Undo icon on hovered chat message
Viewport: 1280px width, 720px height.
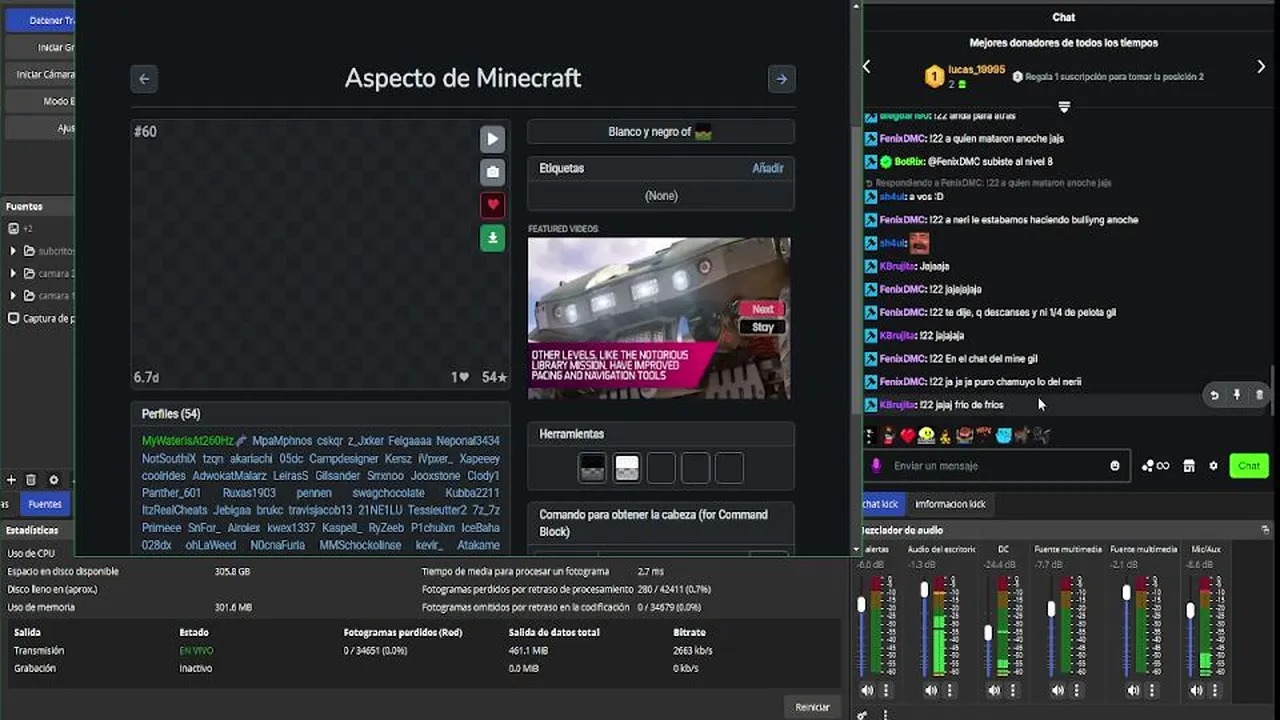pyautogui.click(x=1214, y=395)
